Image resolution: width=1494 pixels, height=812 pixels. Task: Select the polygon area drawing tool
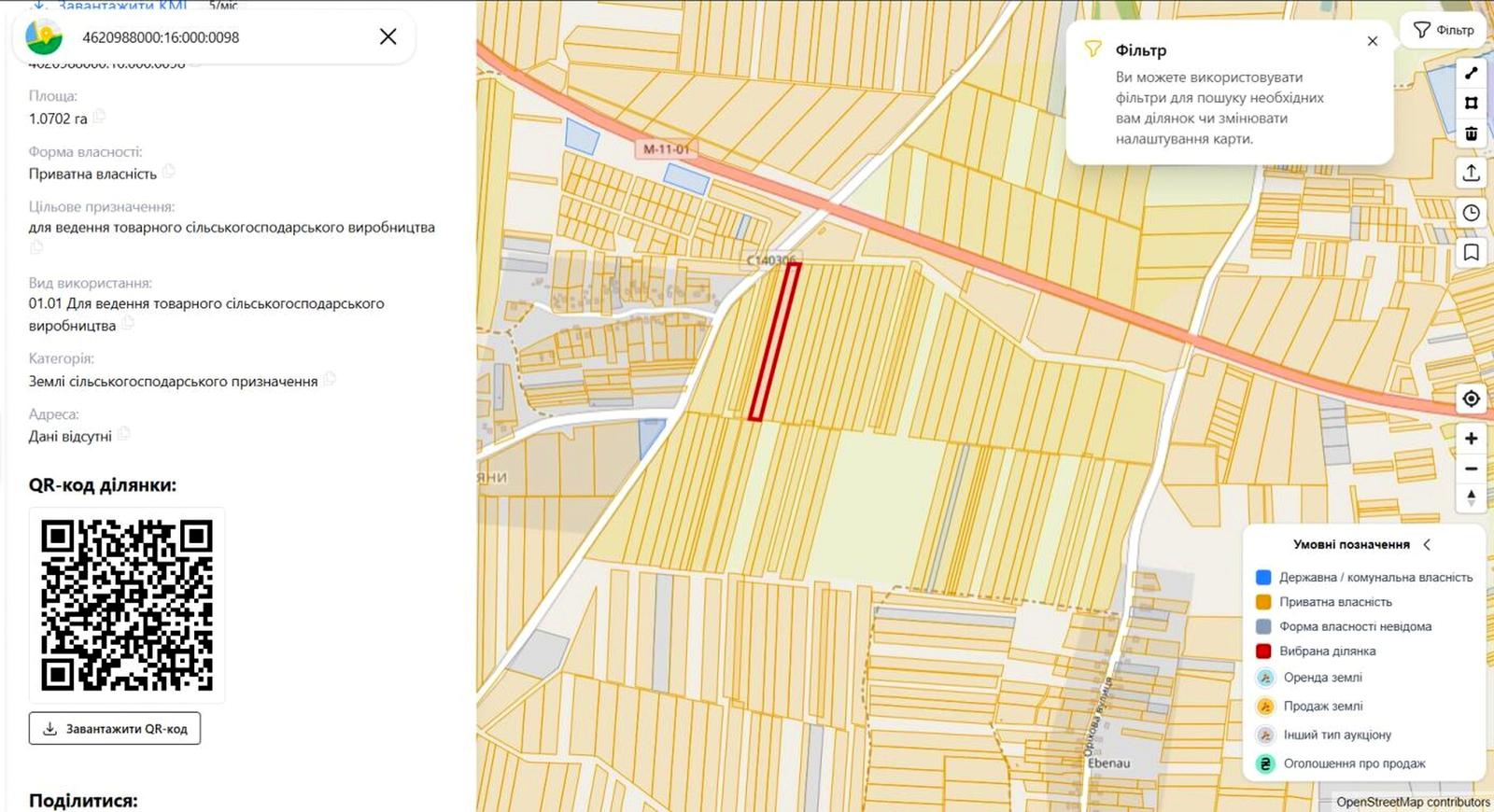(x=1471, y=103)
